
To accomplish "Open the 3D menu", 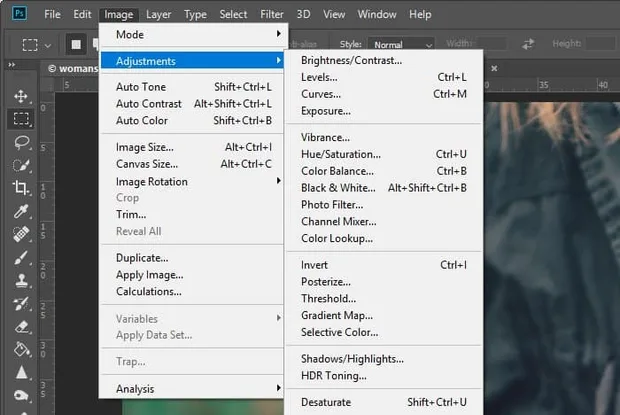I will click(303, 15).
